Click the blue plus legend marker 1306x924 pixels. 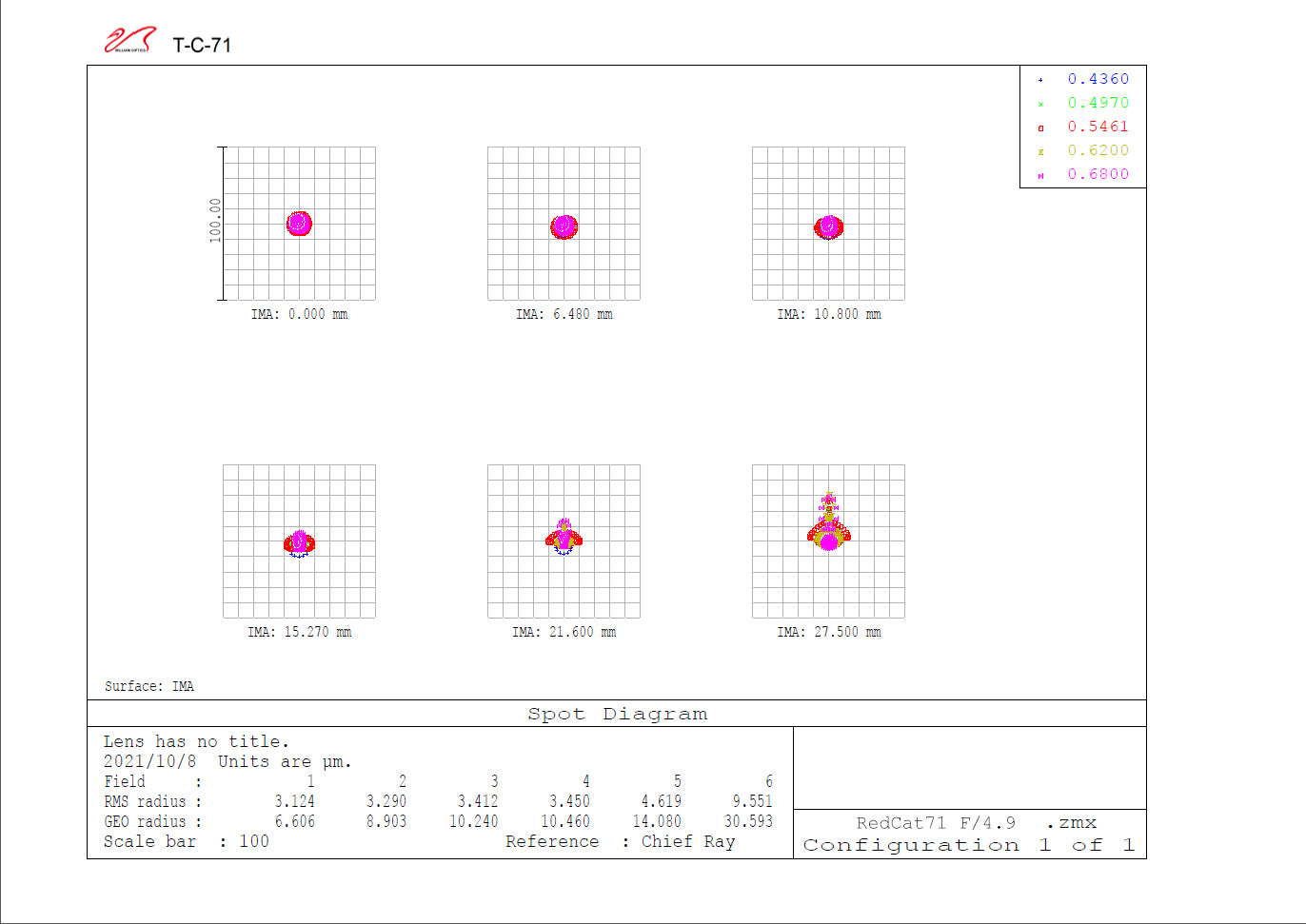click(1040, 80)
